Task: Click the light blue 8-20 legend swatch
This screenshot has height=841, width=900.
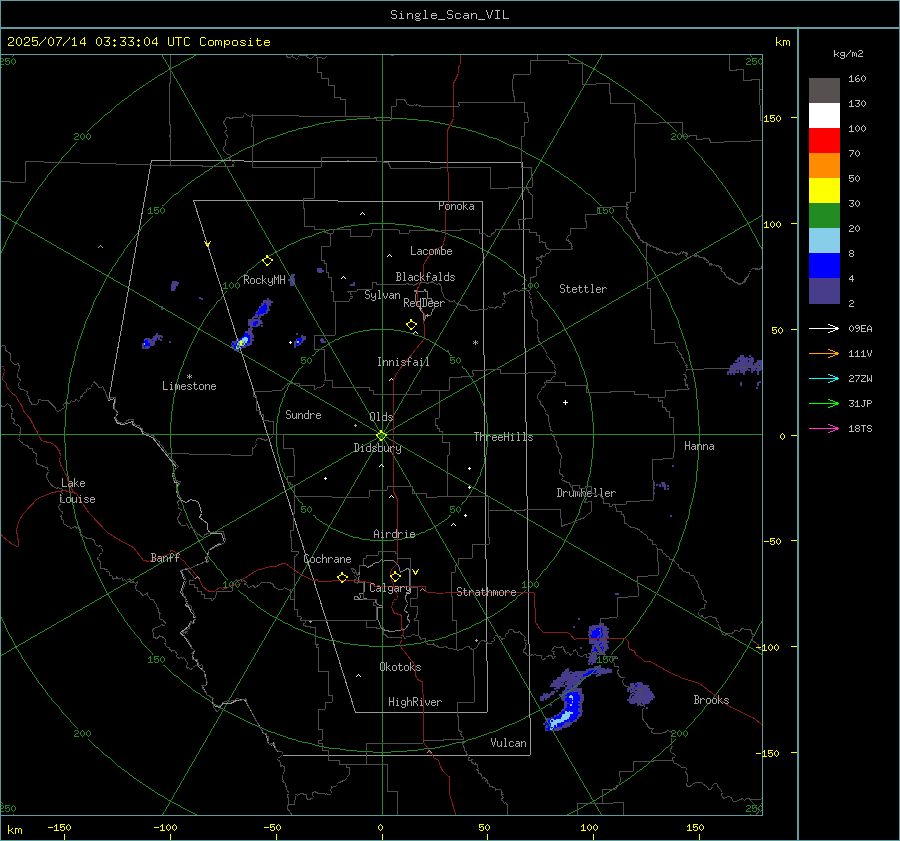Action: [824, 241]
